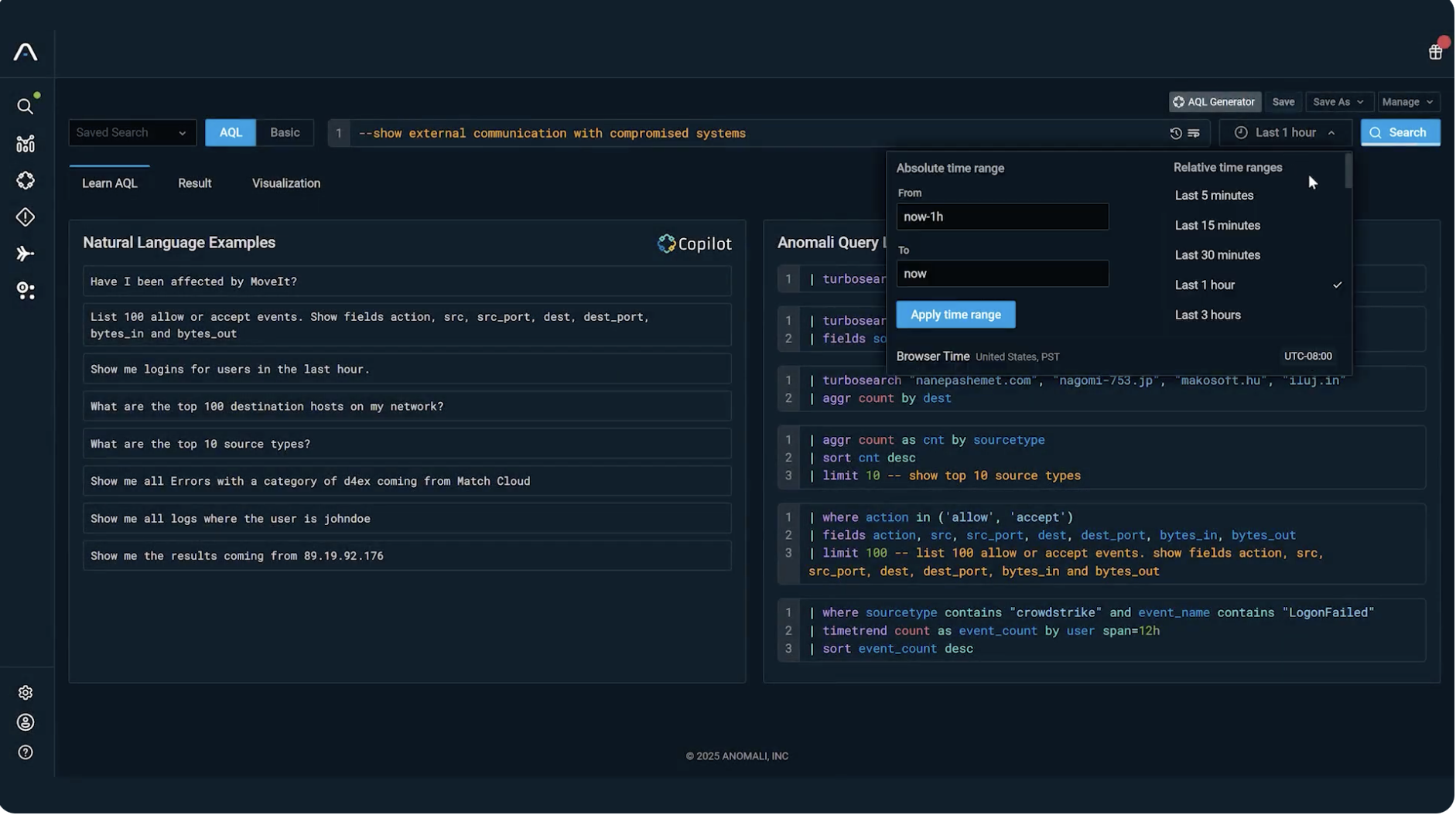
Task: Click the relative time ranges scrollbar
Action: coord(1348,171)
